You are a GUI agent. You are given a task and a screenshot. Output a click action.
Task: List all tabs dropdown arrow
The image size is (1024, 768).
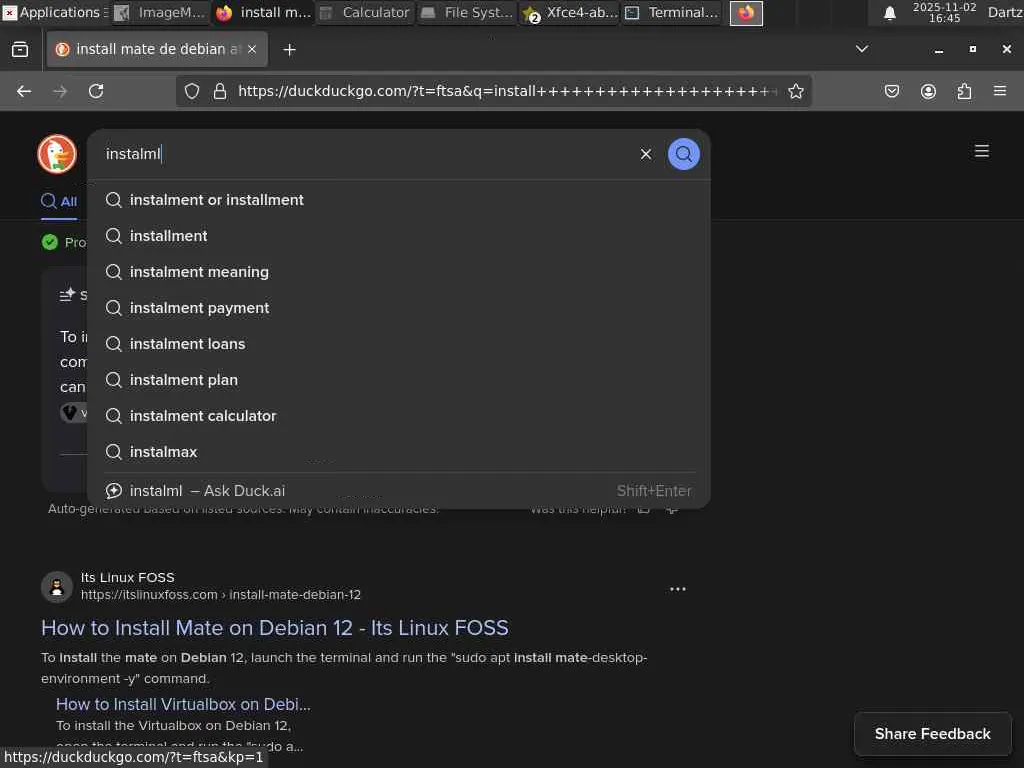coord(861,49)
